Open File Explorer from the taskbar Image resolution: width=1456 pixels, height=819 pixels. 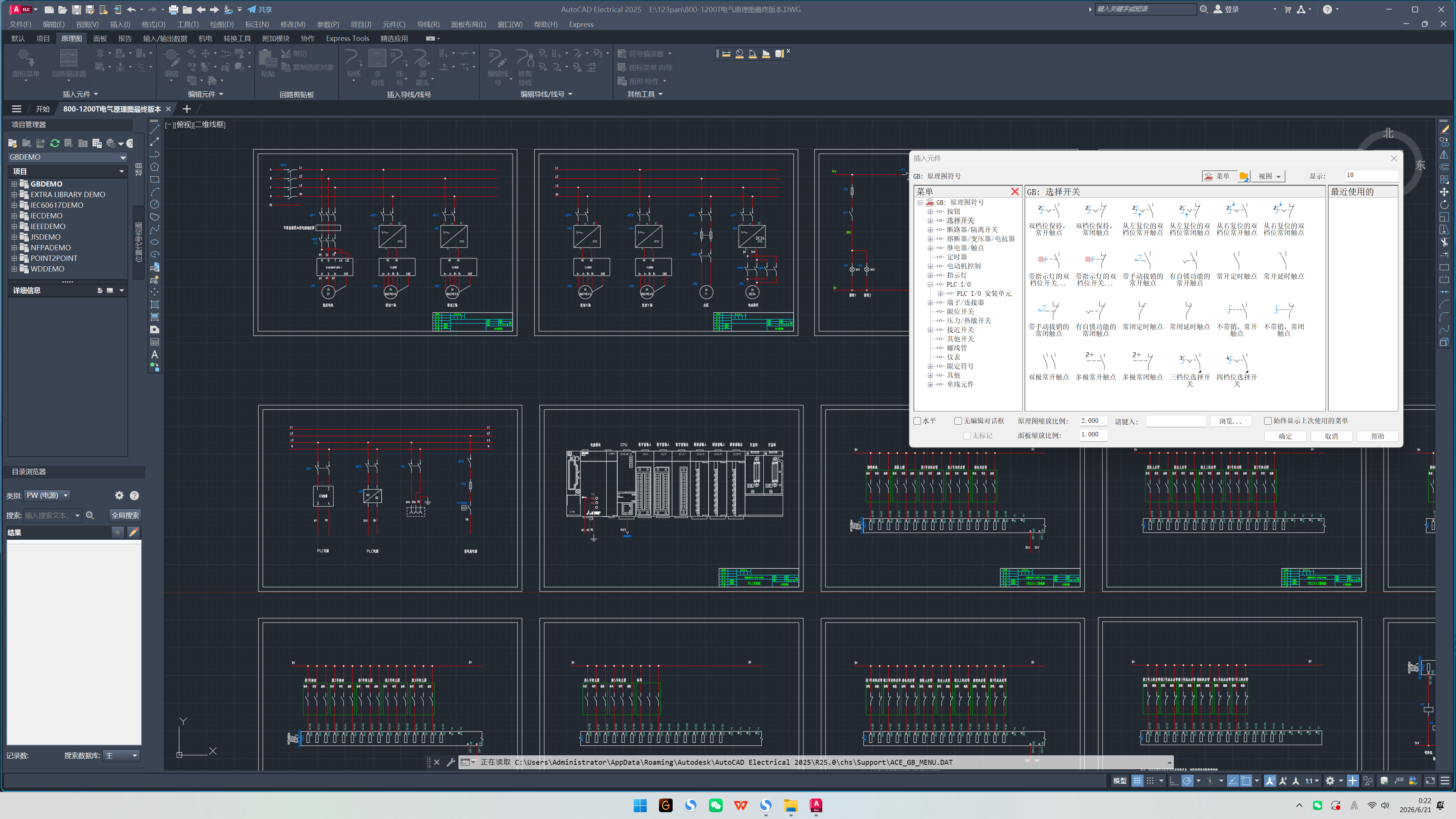(x=791, y=805)
